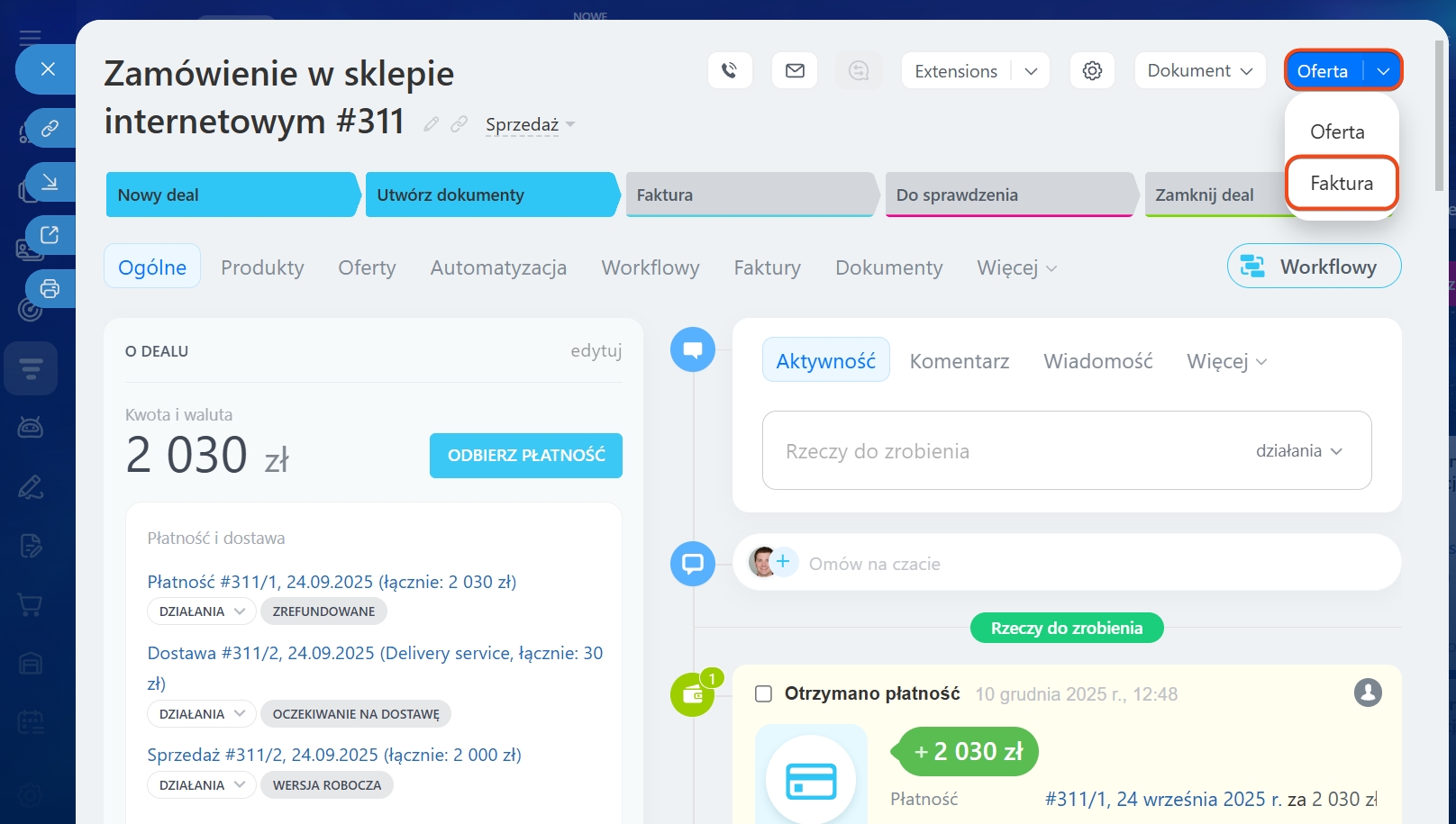Open the Dokument dropdown

[1199, 70]
